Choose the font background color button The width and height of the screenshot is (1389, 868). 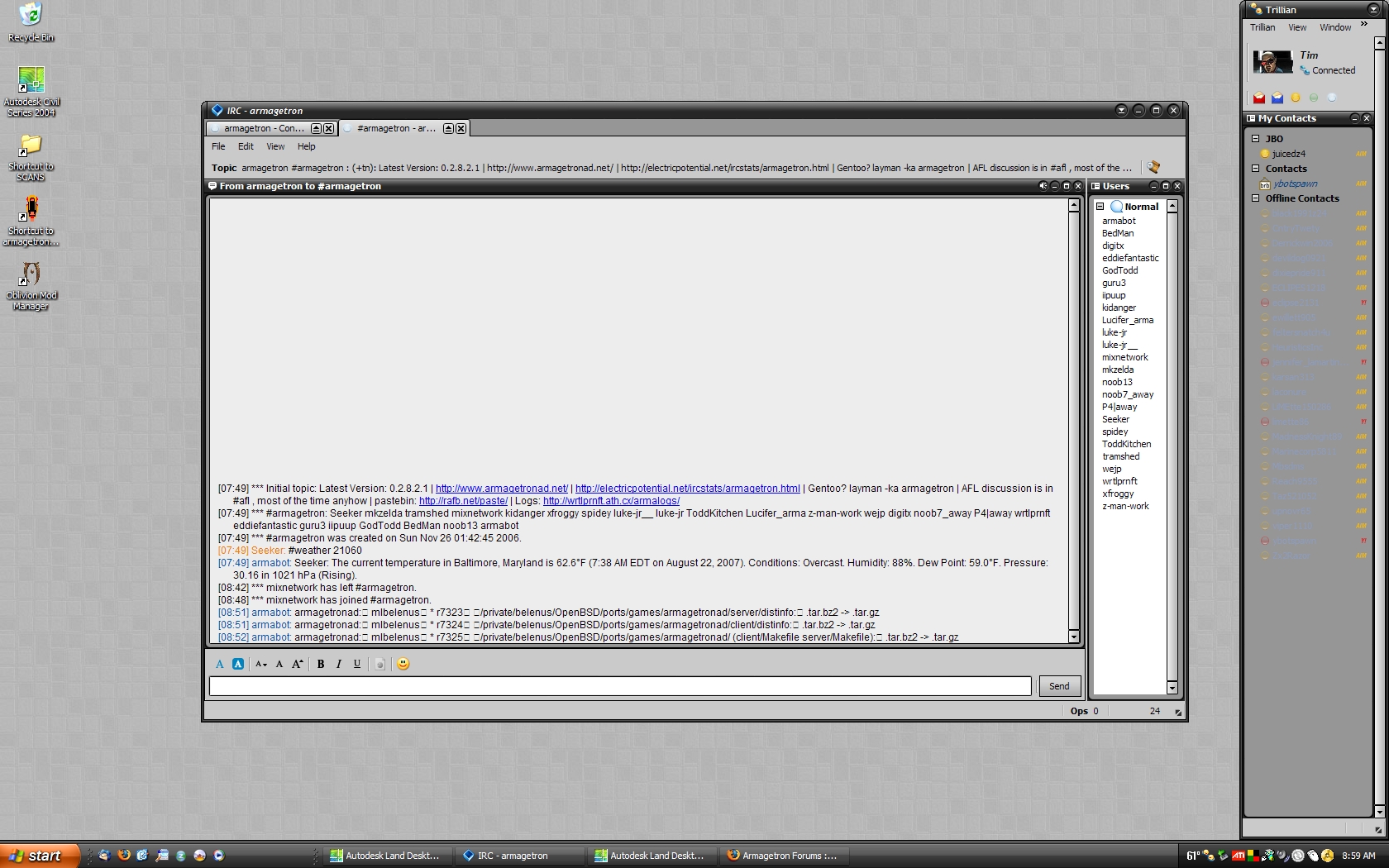tap(238, 664)
